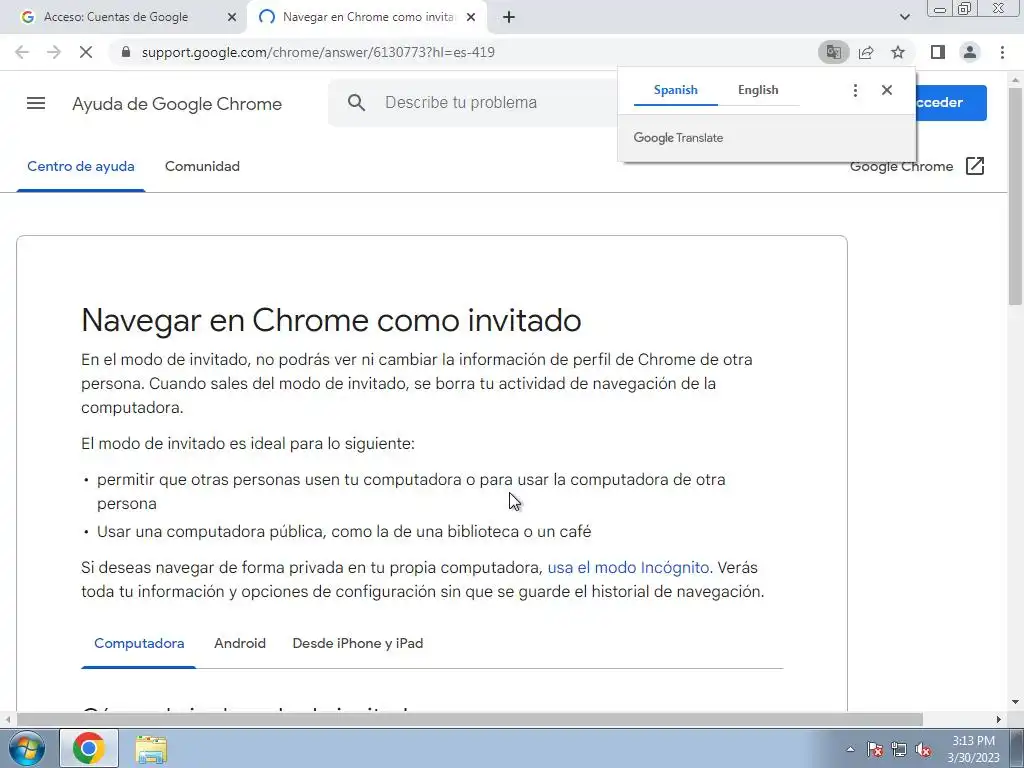Close the Acceso Cuentas de Google tab

click(231, 17)
